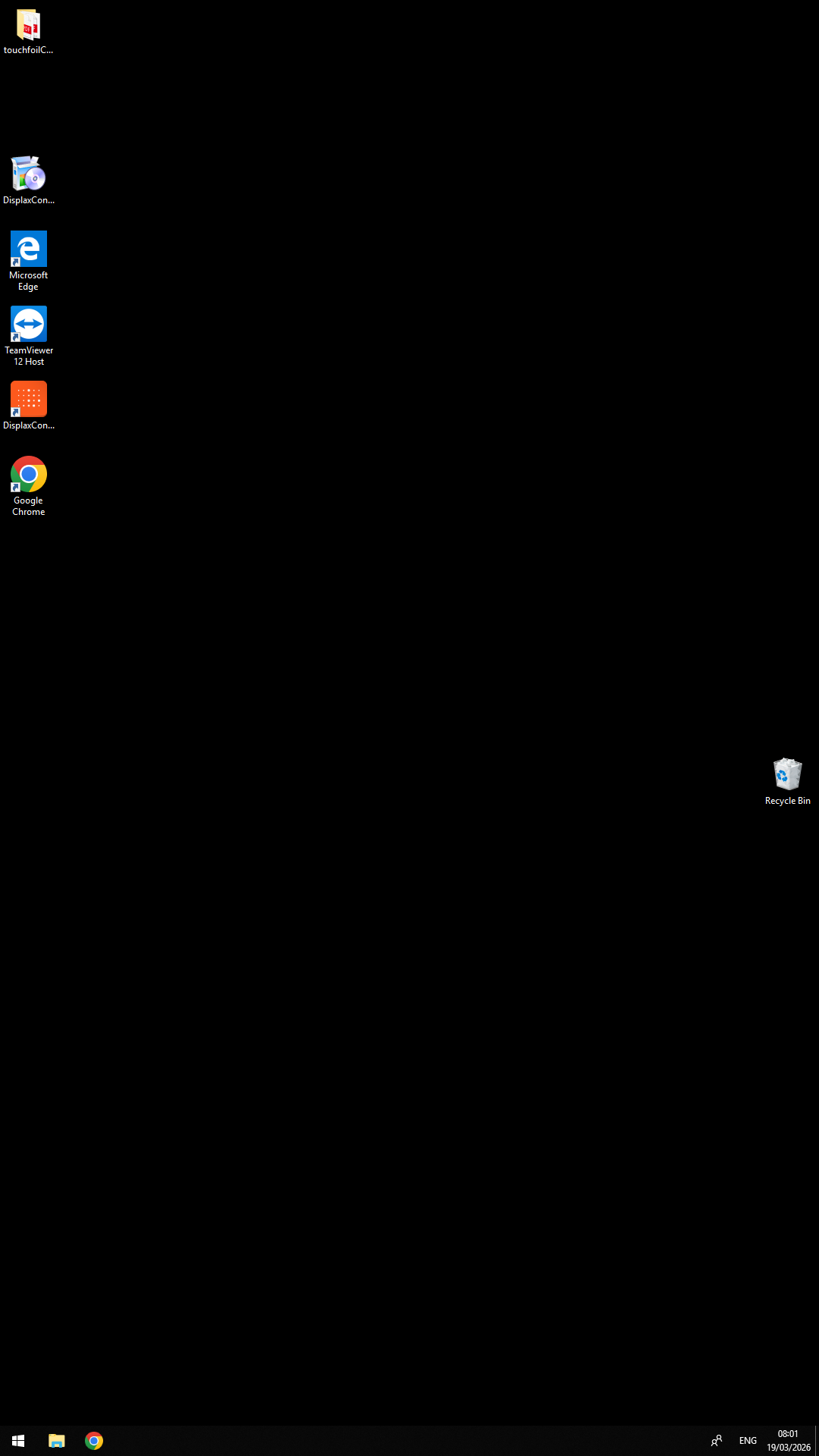Select the TeamViewer 12 Host shortcut icon
The width and height of the screenshot is (819, 1456).
coord(28,324)
